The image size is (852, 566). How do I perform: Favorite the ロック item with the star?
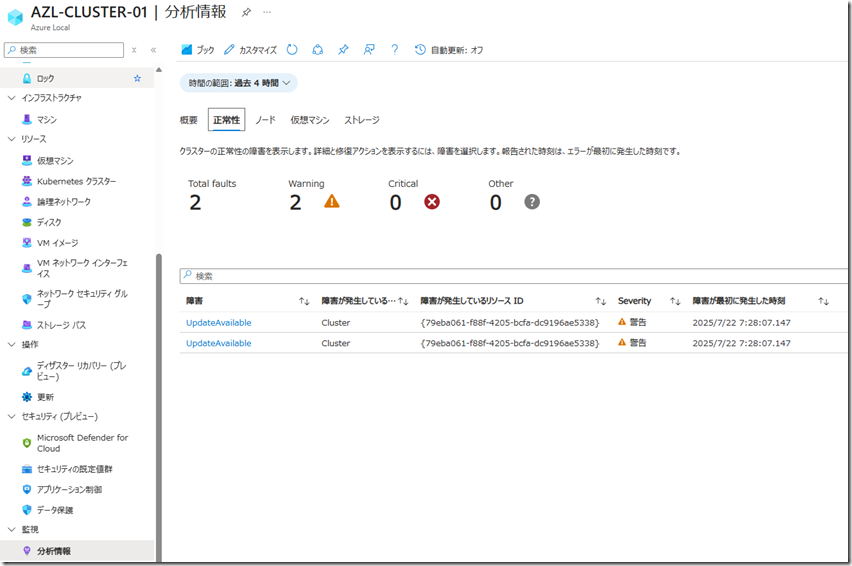[137, 78]
